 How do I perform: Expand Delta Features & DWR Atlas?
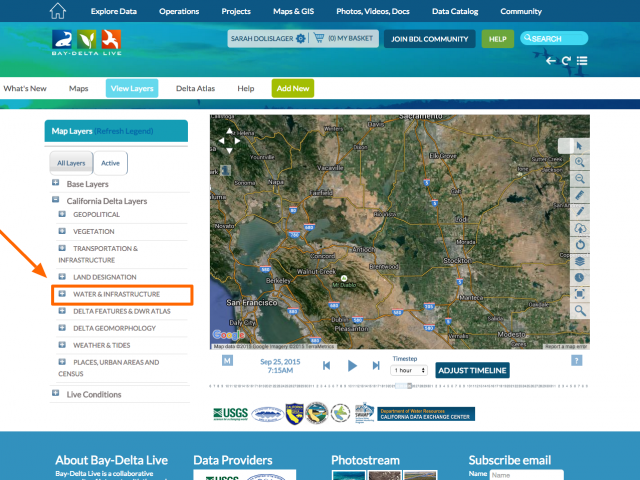click(62, 311)
